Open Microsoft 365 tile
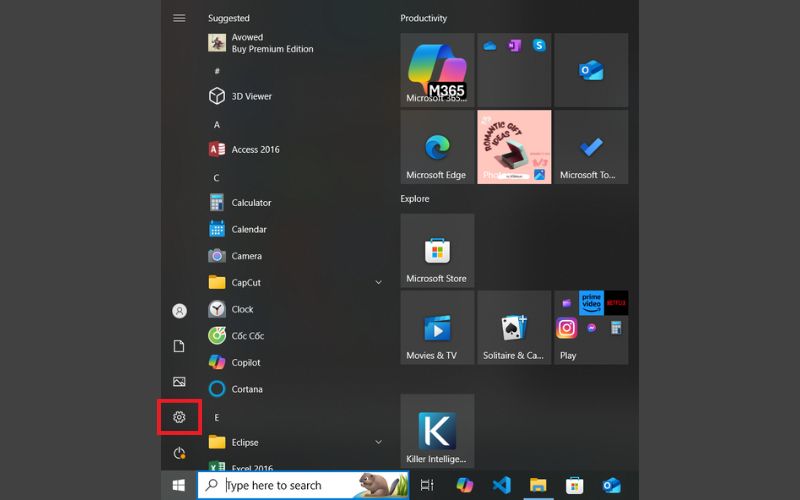 (437, 70)
